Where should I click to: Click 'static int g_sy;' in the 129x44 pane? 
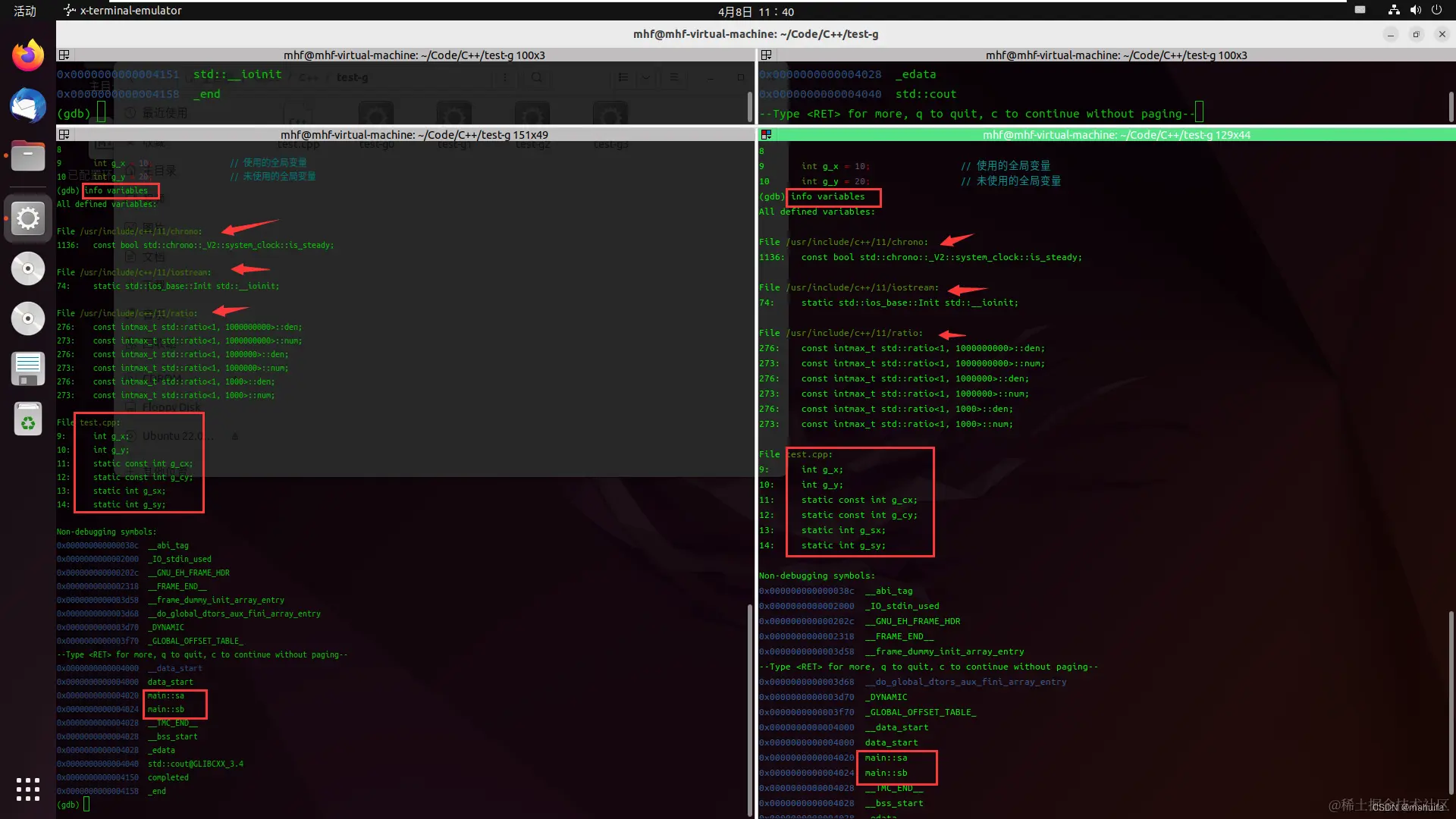[843, 545]
